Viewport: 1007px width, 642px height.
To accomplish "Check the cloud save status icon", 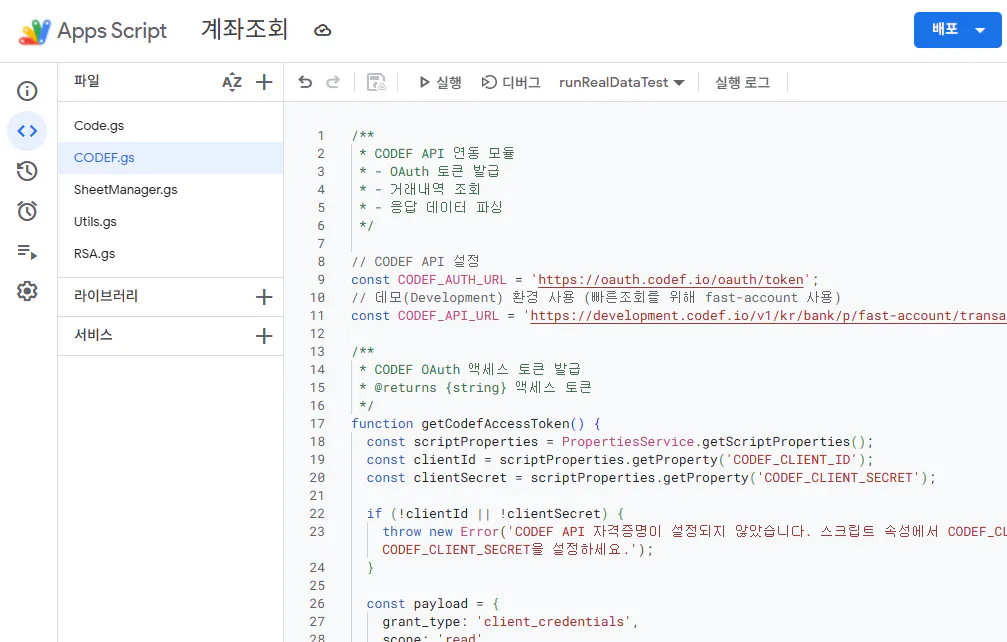I will coord(322,30).
